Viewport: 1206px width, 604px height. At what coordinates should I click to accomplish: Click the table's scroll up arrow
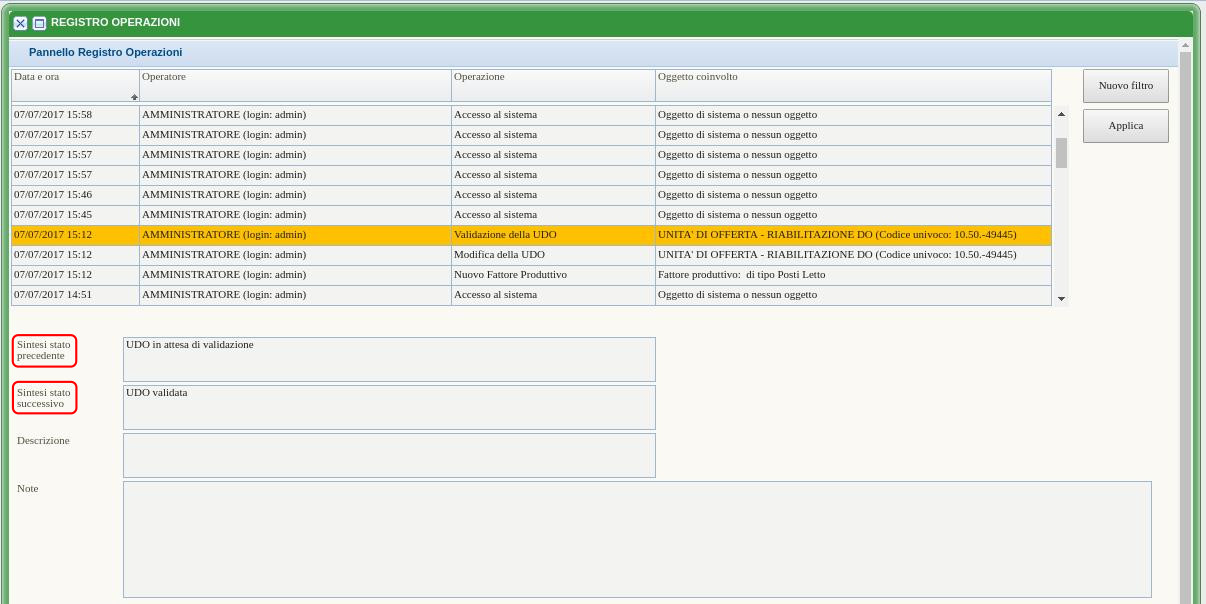pyautogui.click(x=1061, y=114)
